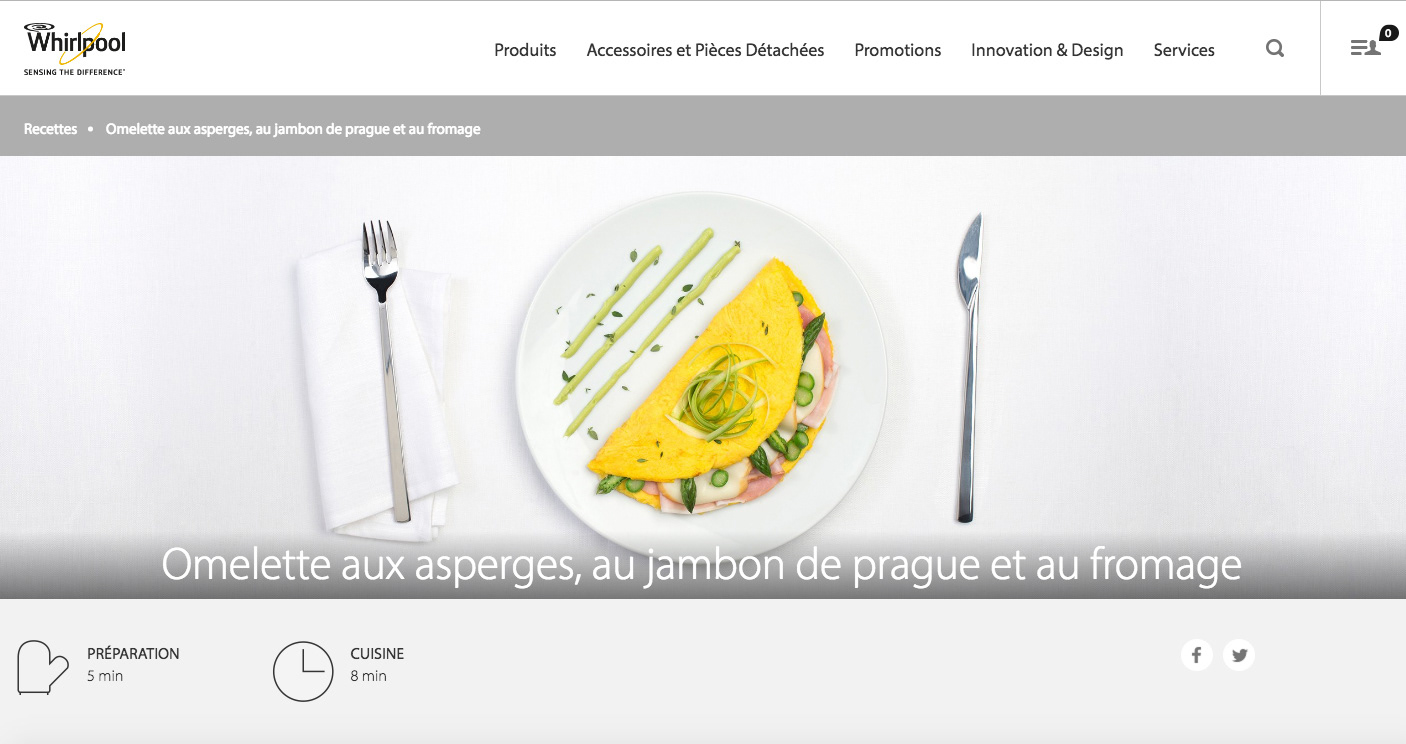This screenshot has width=1406, height=744.
Task: Click the omelette breadcrumb title text
Action: point(293,129)
